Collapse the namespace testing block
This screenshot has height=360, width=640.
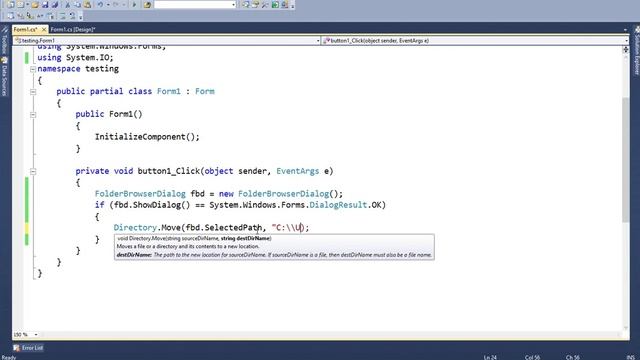tap(33, 69)
